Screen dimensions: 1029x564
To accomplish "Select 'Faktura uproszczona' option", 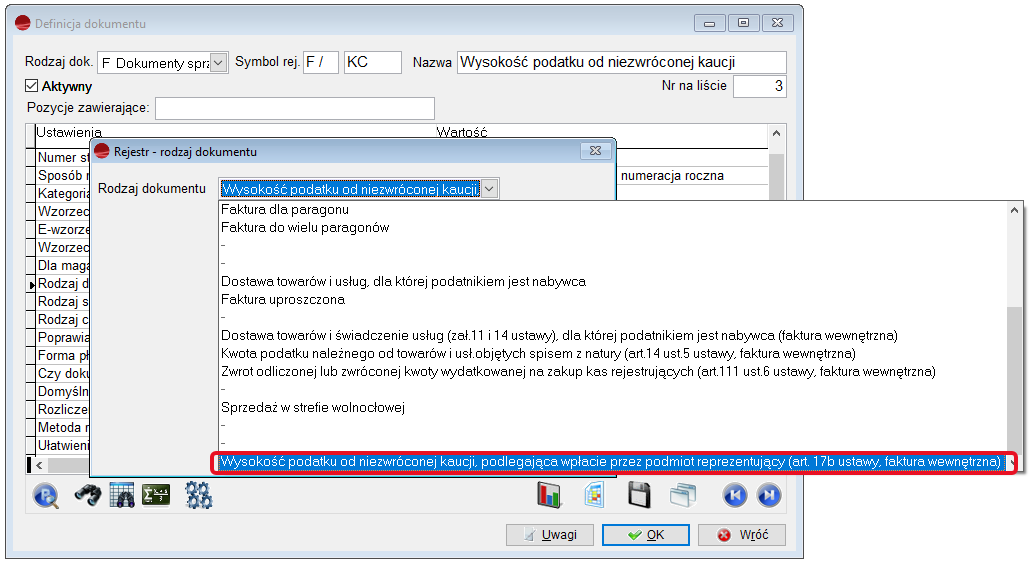I will (283, 299).
